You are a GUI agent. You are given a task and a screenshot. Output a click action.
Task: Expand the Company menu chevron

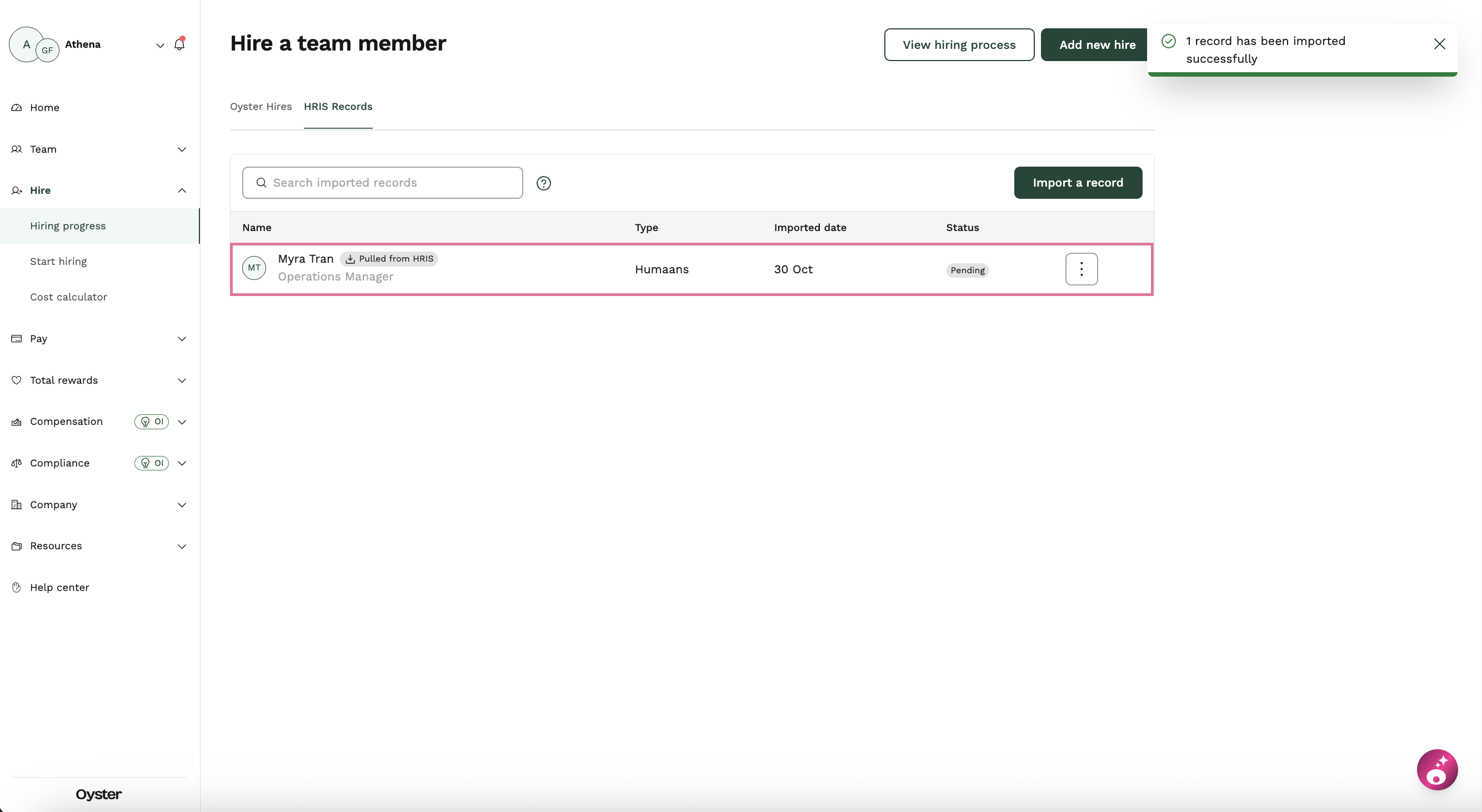(182, 505)
